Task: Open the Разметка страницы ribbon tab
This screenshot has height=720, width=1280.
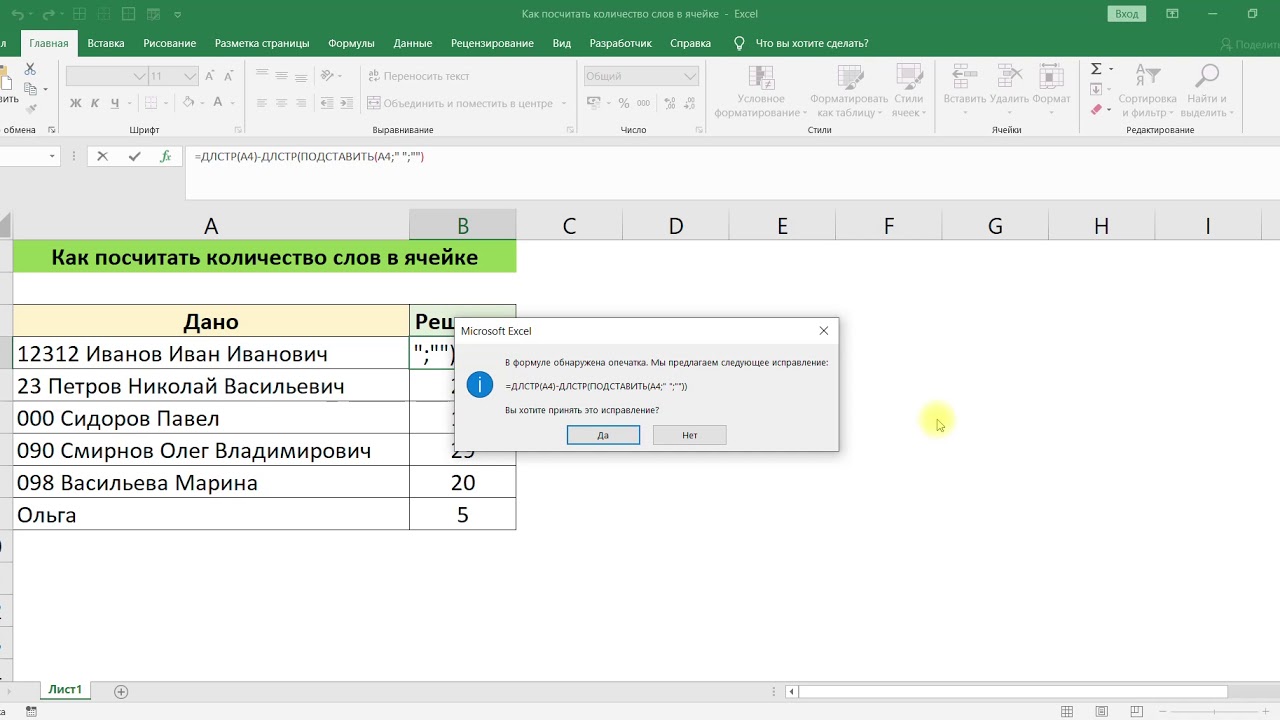Action: pos(262,43)
